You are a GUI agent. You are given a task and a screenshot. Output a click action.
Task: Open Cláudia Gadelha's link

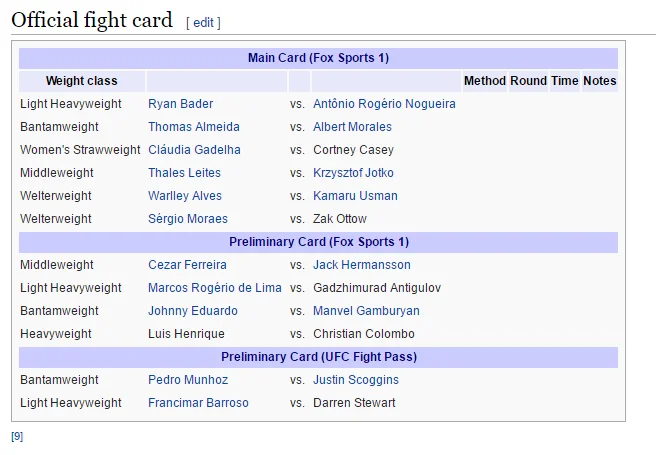coord(194,150)
